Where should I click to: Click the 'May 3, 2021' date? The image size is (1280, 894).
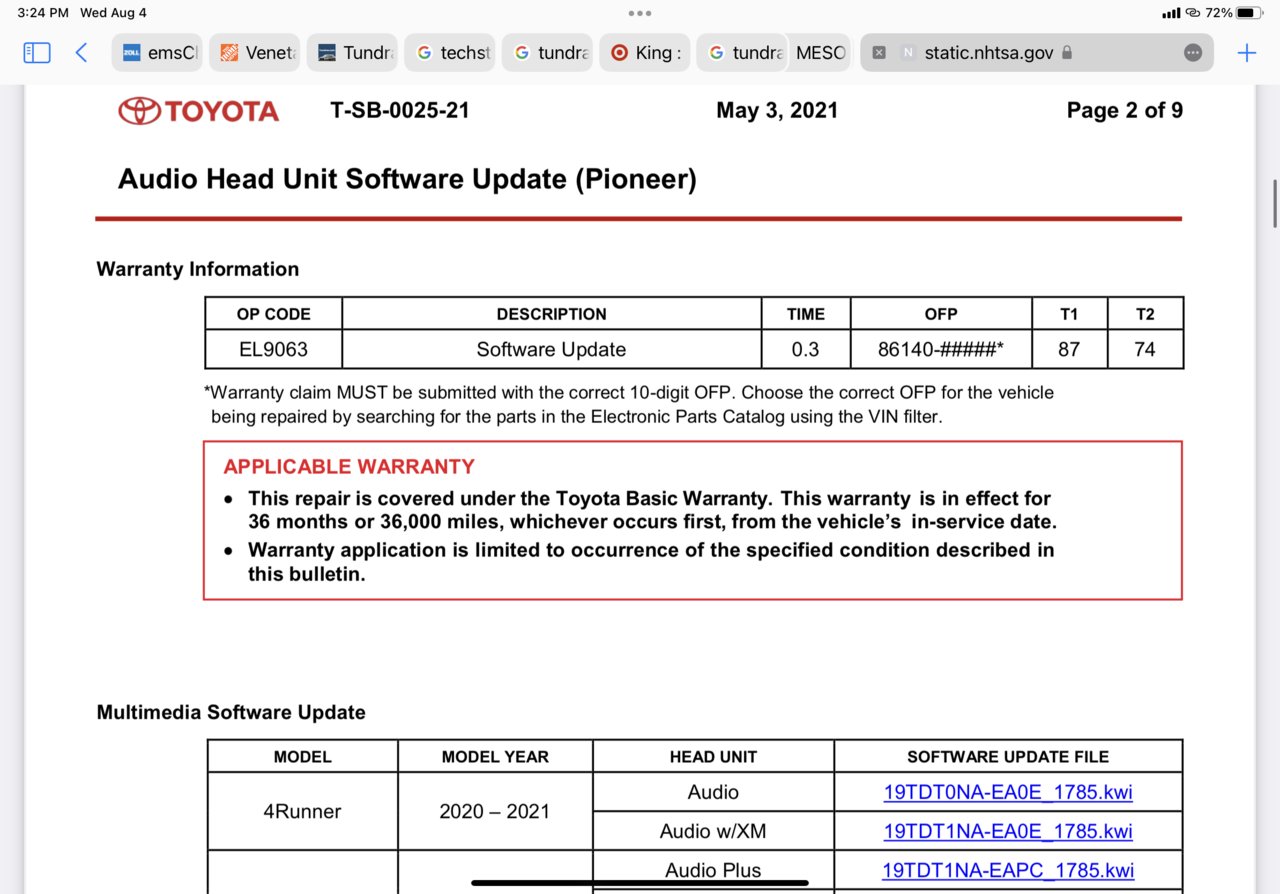(x=777, y=110)
